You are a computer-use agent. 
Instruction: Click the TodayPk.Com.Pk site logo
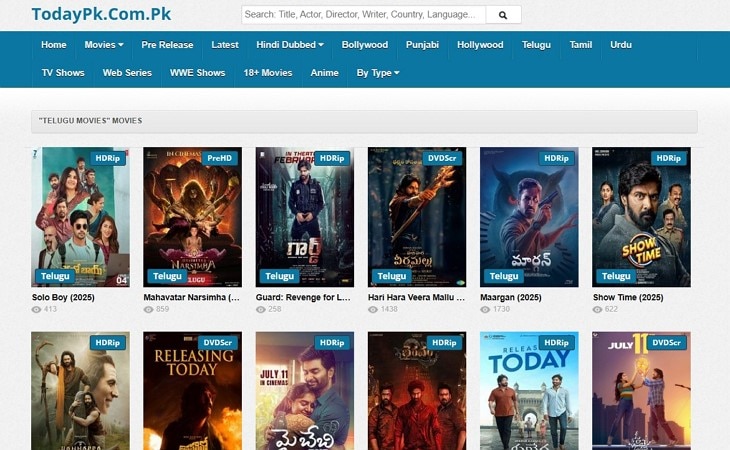tap(101, 14)
